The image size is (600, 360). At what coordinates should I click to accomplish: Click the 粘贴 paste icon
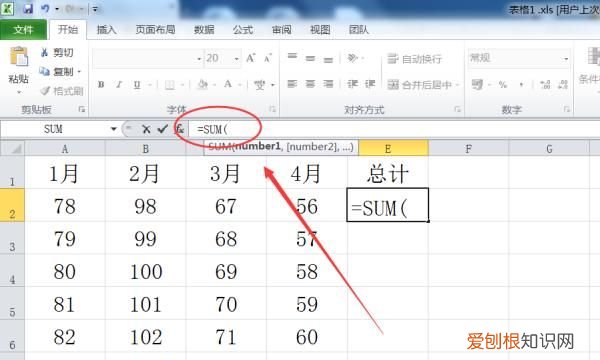tap(19, 56)
